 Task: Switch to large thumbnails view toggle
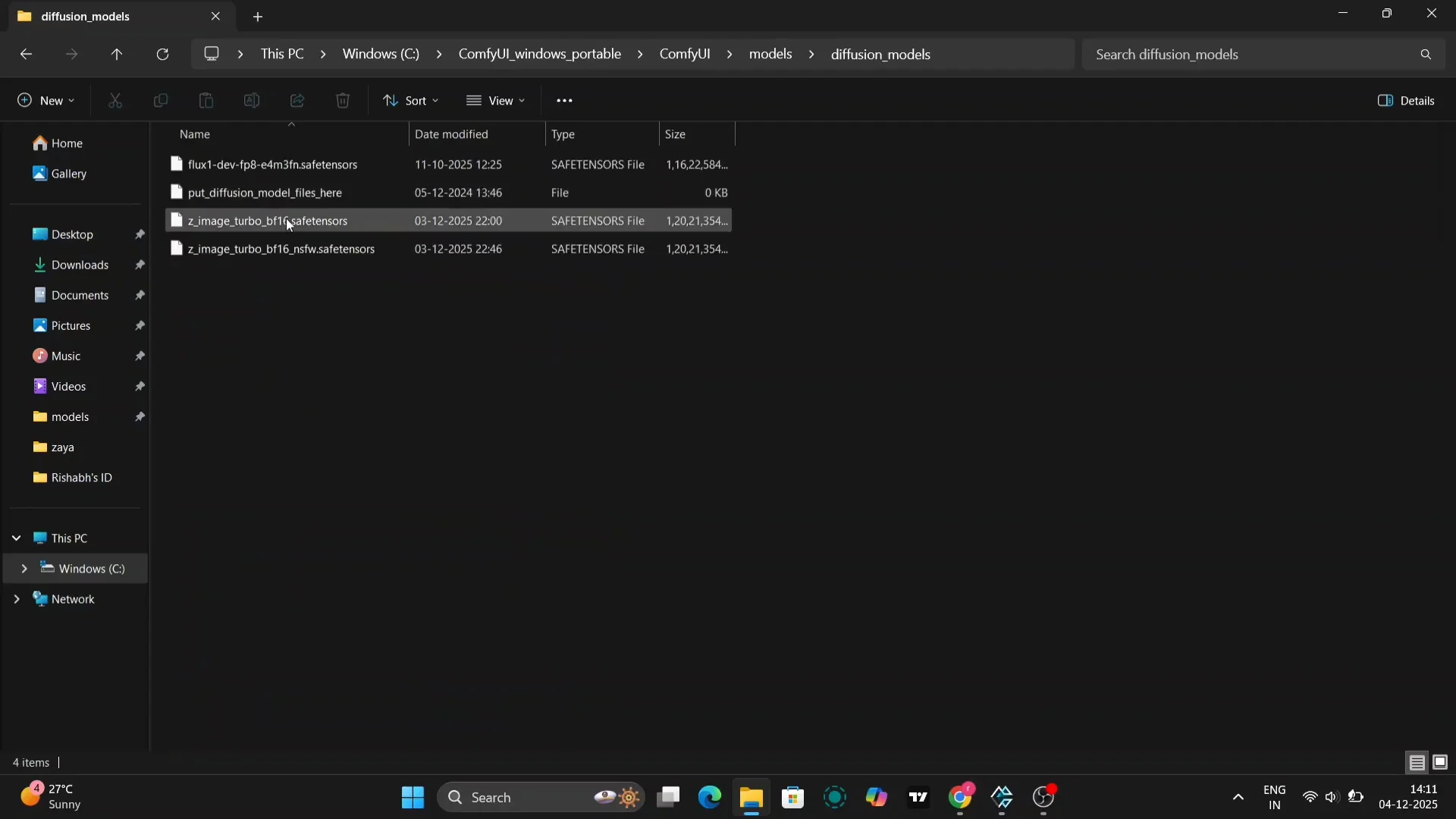click(x=1440, y=763)
